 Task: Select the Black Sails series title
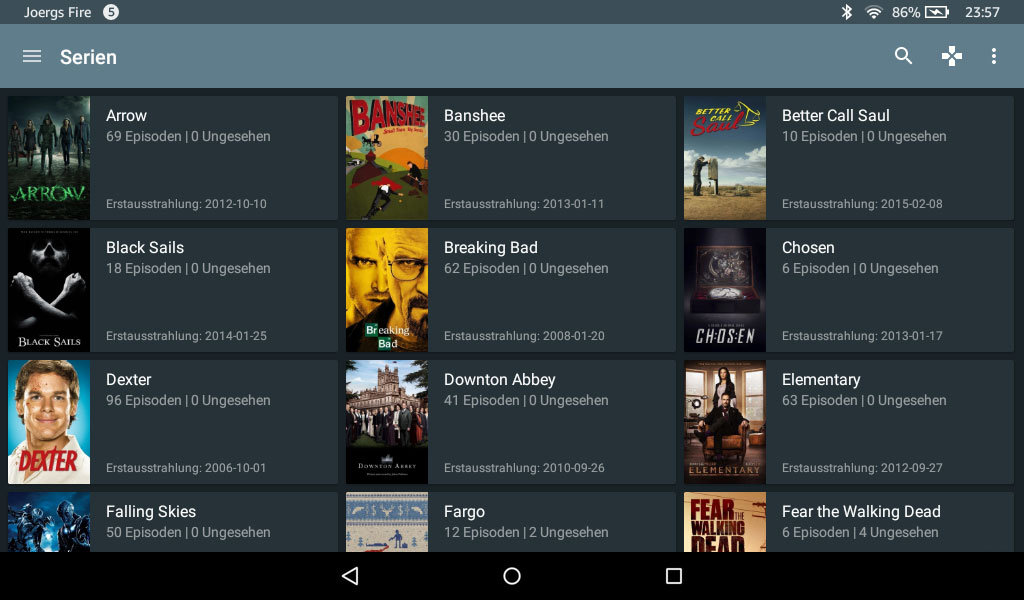[x=145, y=247]
